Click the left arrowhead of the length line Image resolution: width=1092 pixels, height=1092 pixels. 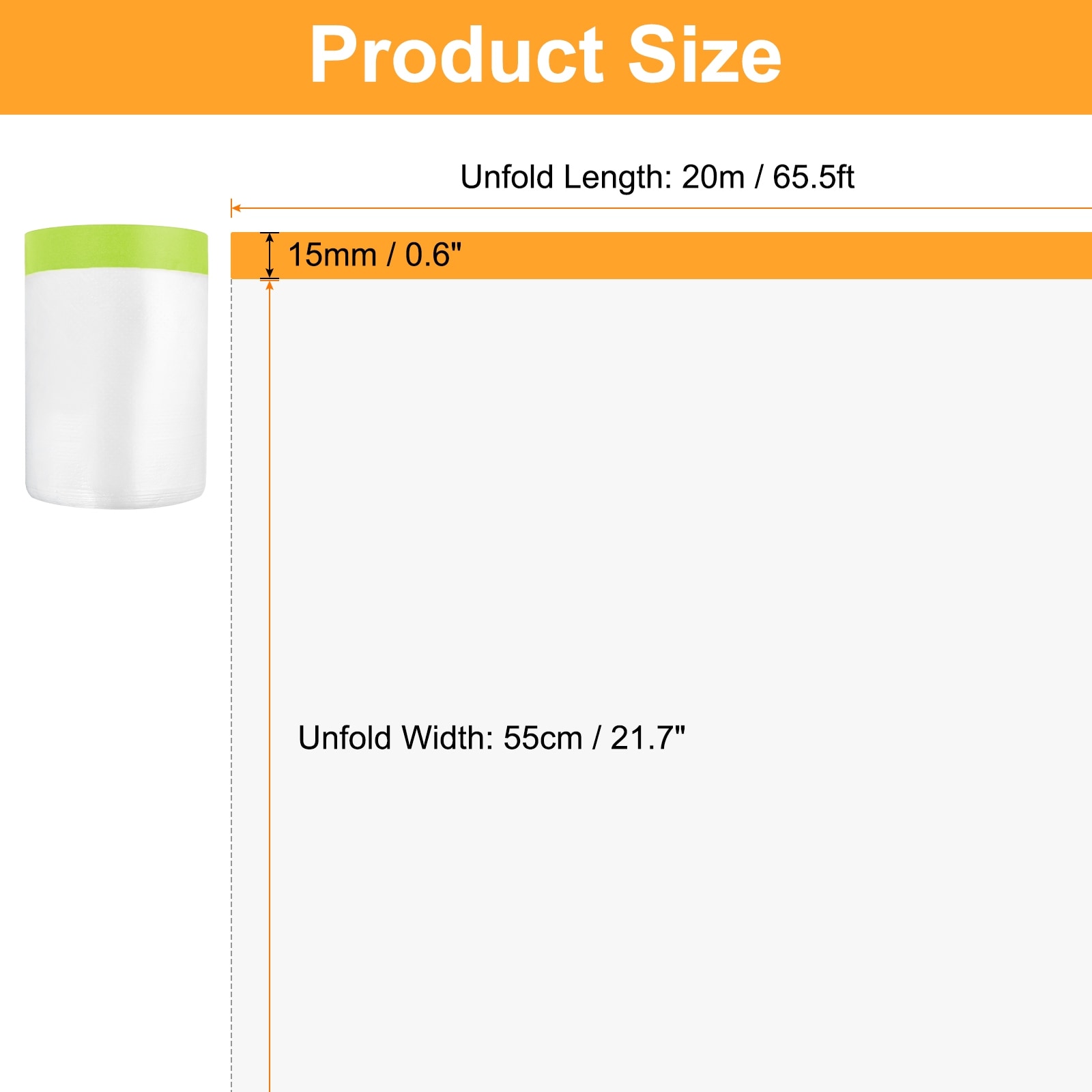pos(235,208)
